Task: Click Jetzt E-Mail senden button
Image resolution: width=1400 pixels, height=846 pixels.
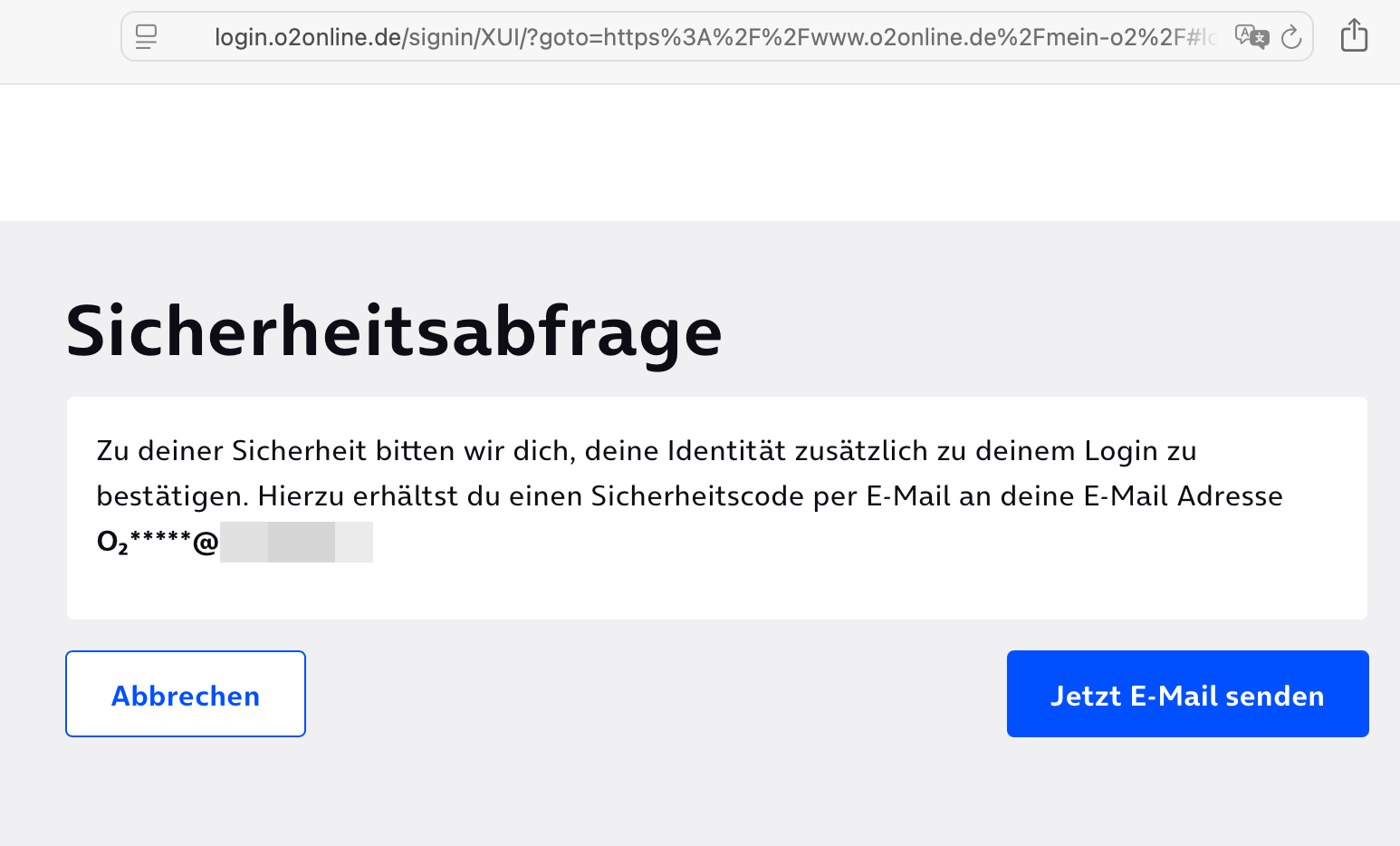Action: click(x=1187, y=694)
